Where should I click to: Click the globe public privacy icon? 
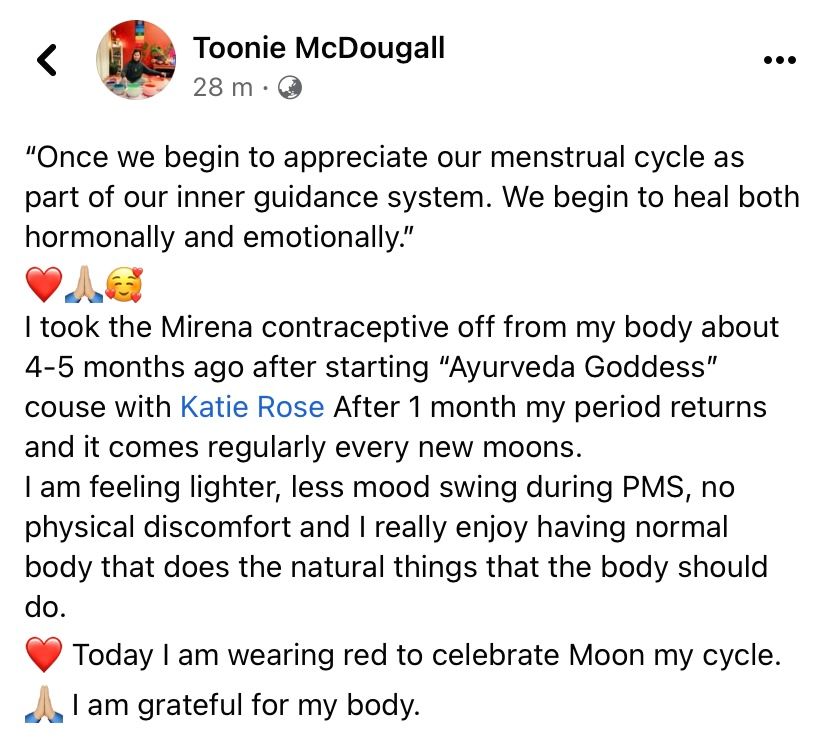click(289, 87)
